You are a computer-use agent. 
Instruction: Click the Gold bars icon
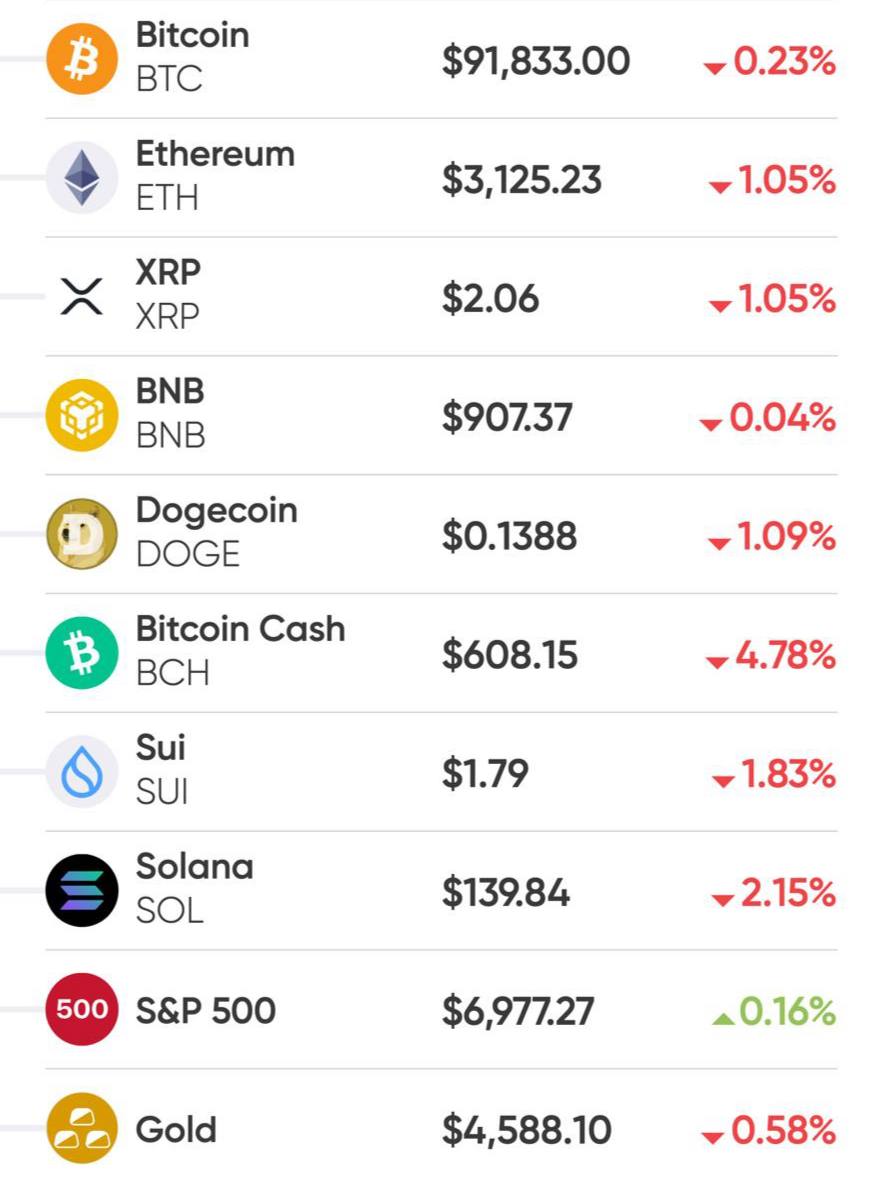point(81,1129)
